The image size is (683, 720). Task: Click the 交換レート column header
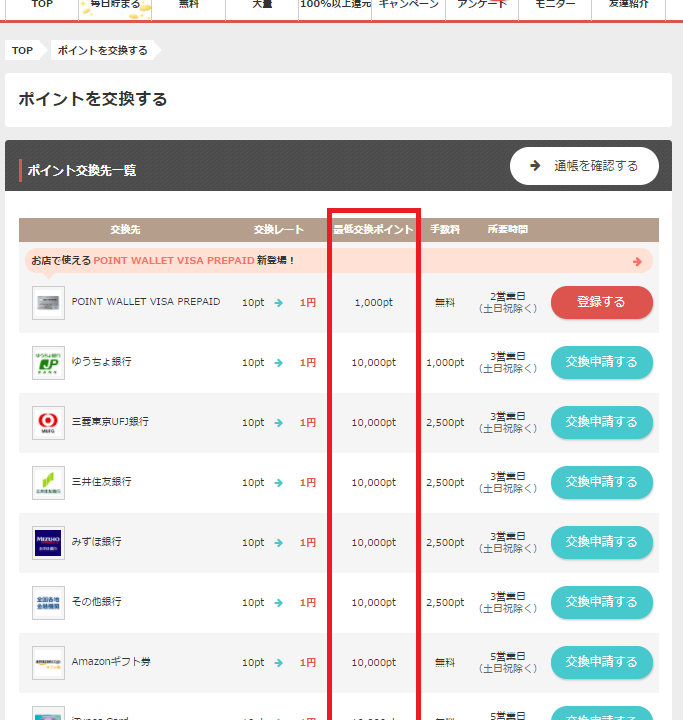(x=278, y=230)
